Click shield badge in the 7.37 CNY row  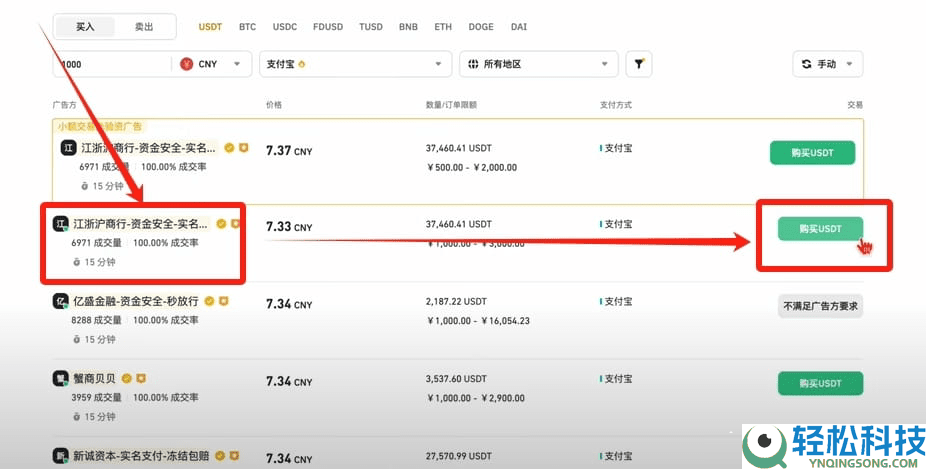(x=243, y=148)
